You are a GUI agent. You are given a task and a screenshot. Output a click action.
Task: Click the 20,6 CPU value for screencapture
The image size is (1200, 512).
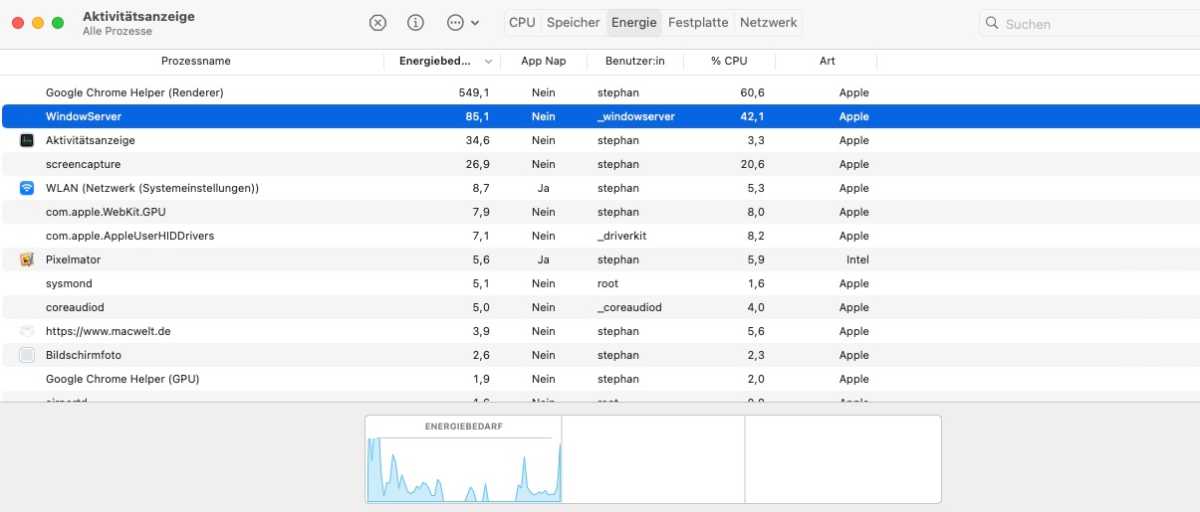point(753,164)
